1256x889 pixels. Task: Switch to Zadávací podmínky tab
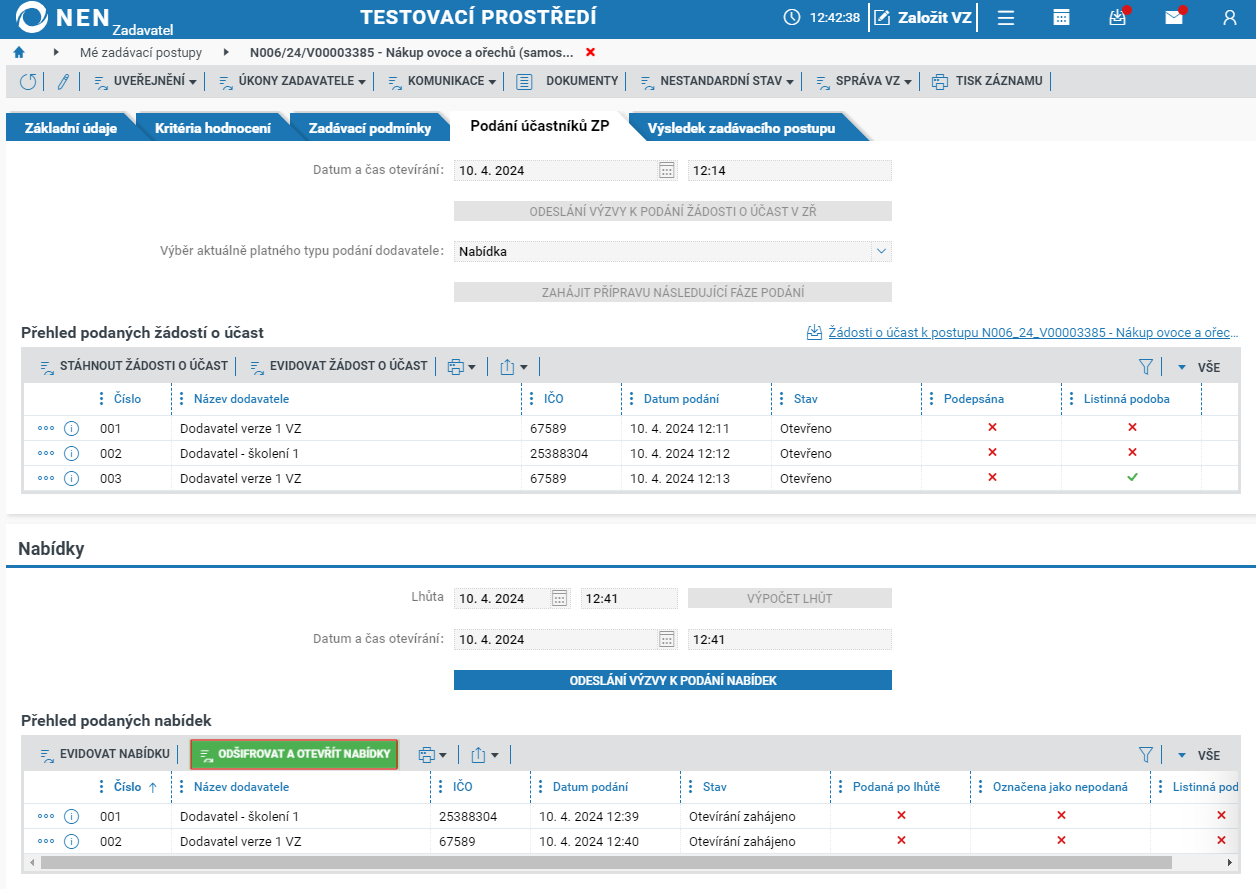370,128
